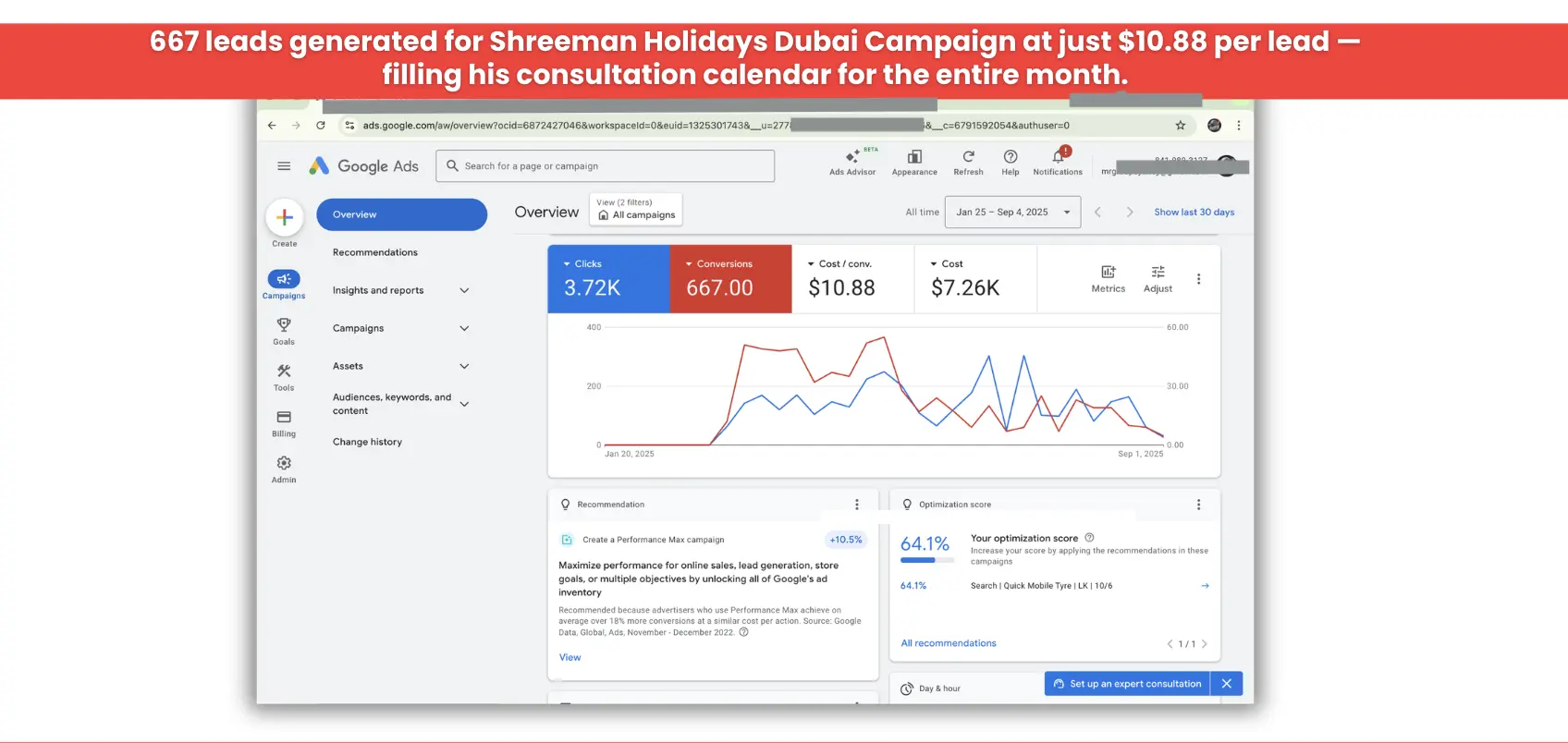Go back in browser

coord(272,126)
